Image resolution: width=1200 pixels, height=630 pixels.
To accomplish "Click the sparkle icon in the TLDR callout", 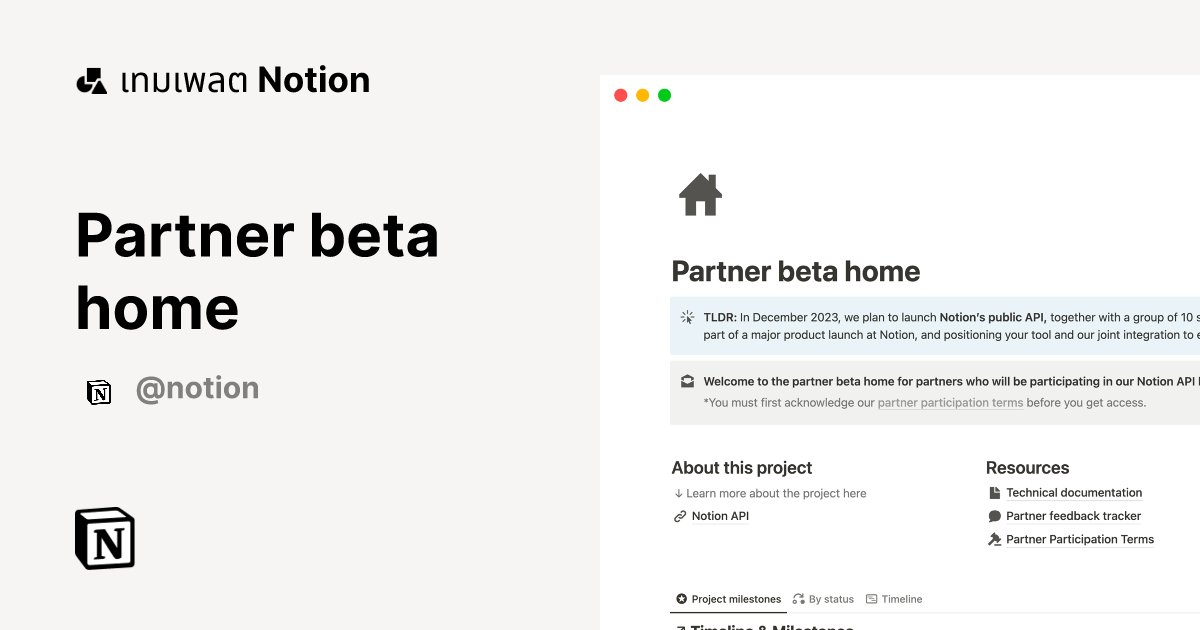I will [687, 317].
